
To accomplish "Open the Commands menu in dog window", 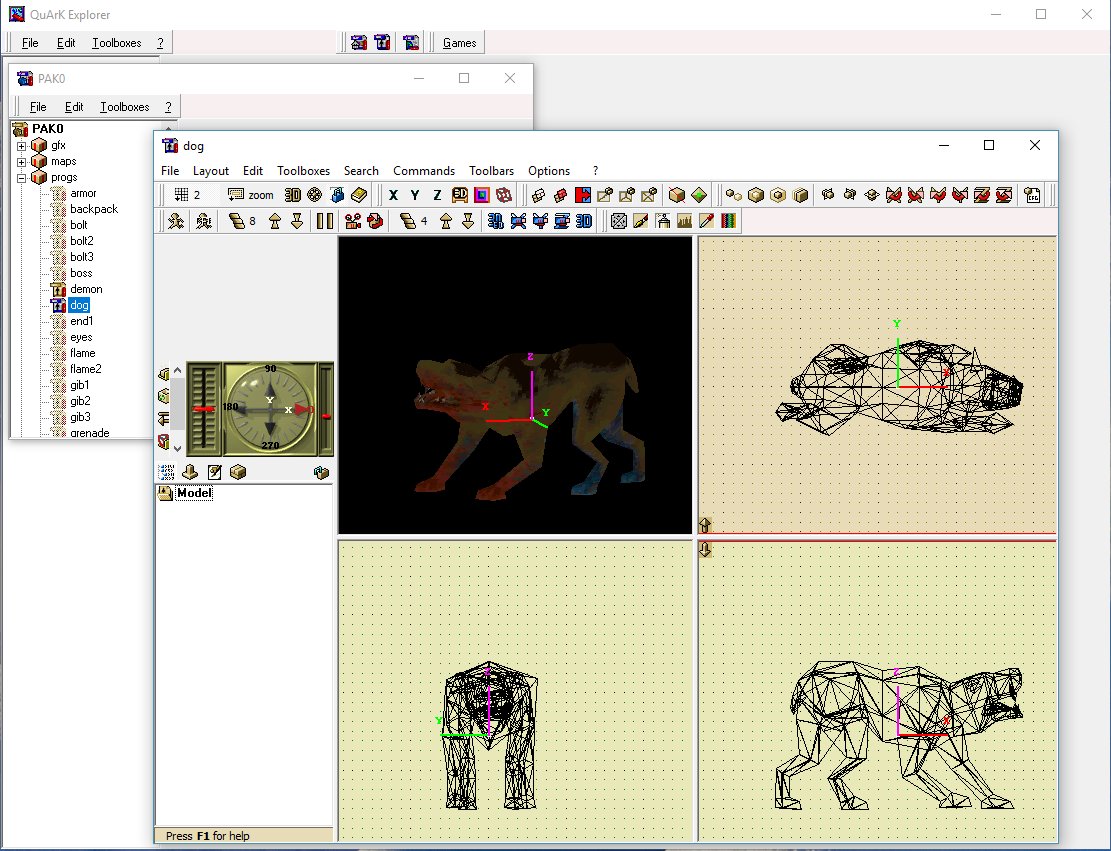I will 423,171.
